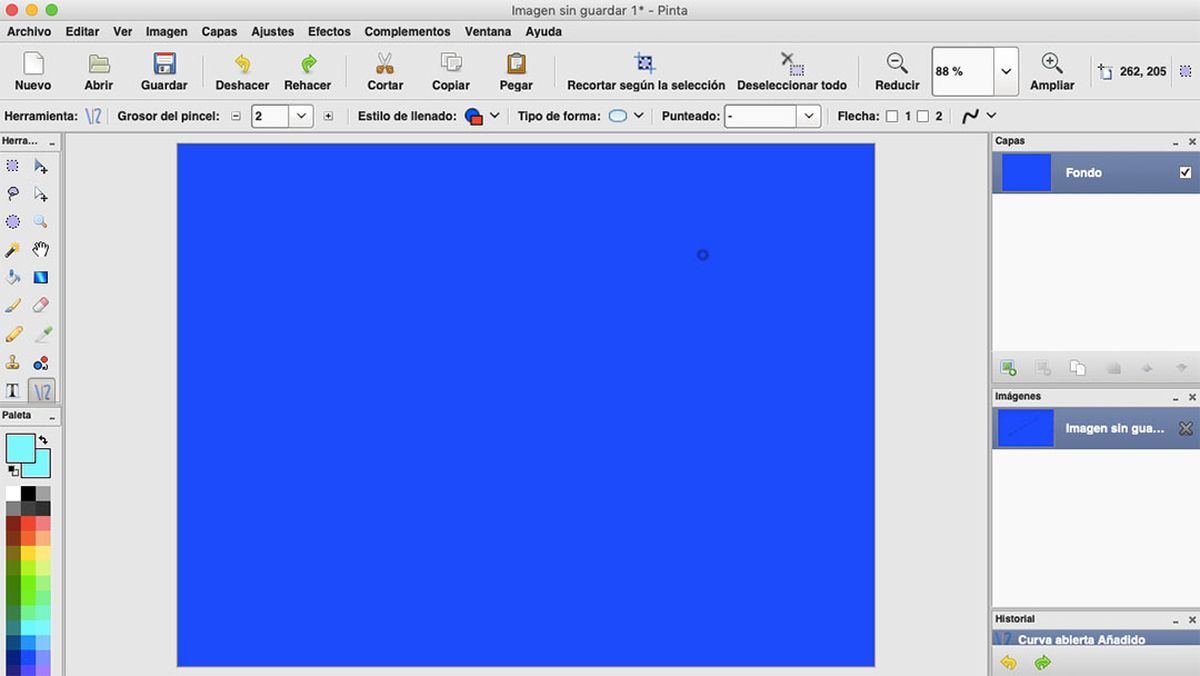Enable the Flecha 1 checkbox
This screenshot has width=1200, height=676.
[891, 115]
